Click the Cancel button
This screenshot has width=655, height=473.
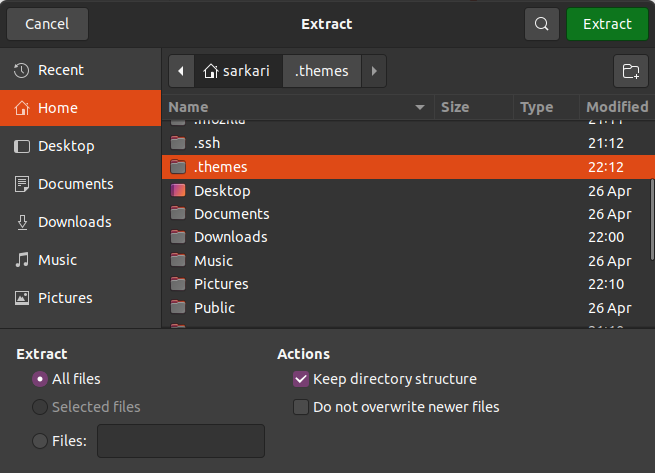tap(46, 24)
